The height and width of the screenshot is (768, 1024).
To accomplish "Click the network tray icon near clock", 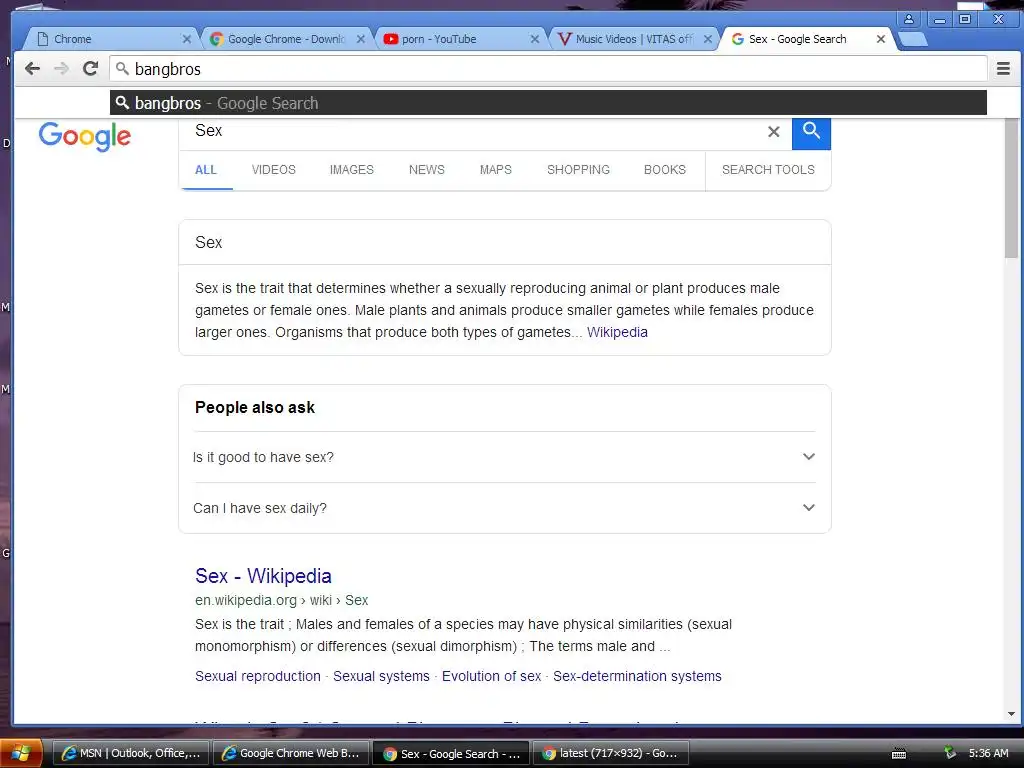I will (x=950, y=753).
